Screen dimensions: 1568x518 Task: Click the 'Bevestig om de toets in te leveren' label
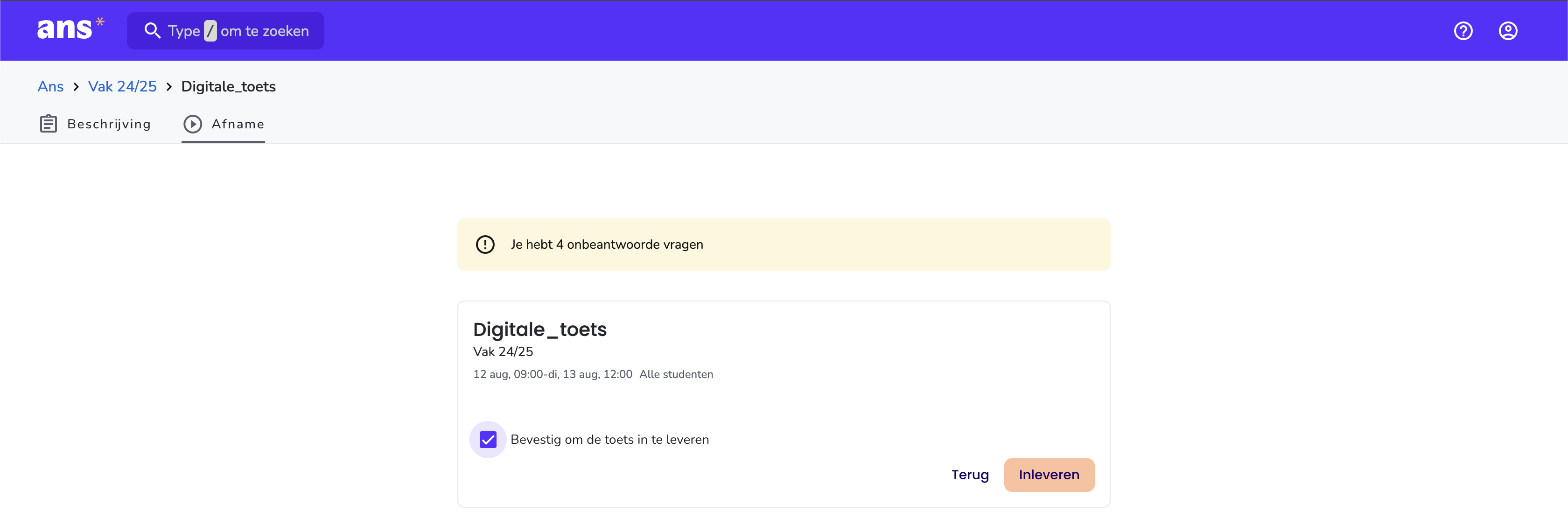click(610, 440)
